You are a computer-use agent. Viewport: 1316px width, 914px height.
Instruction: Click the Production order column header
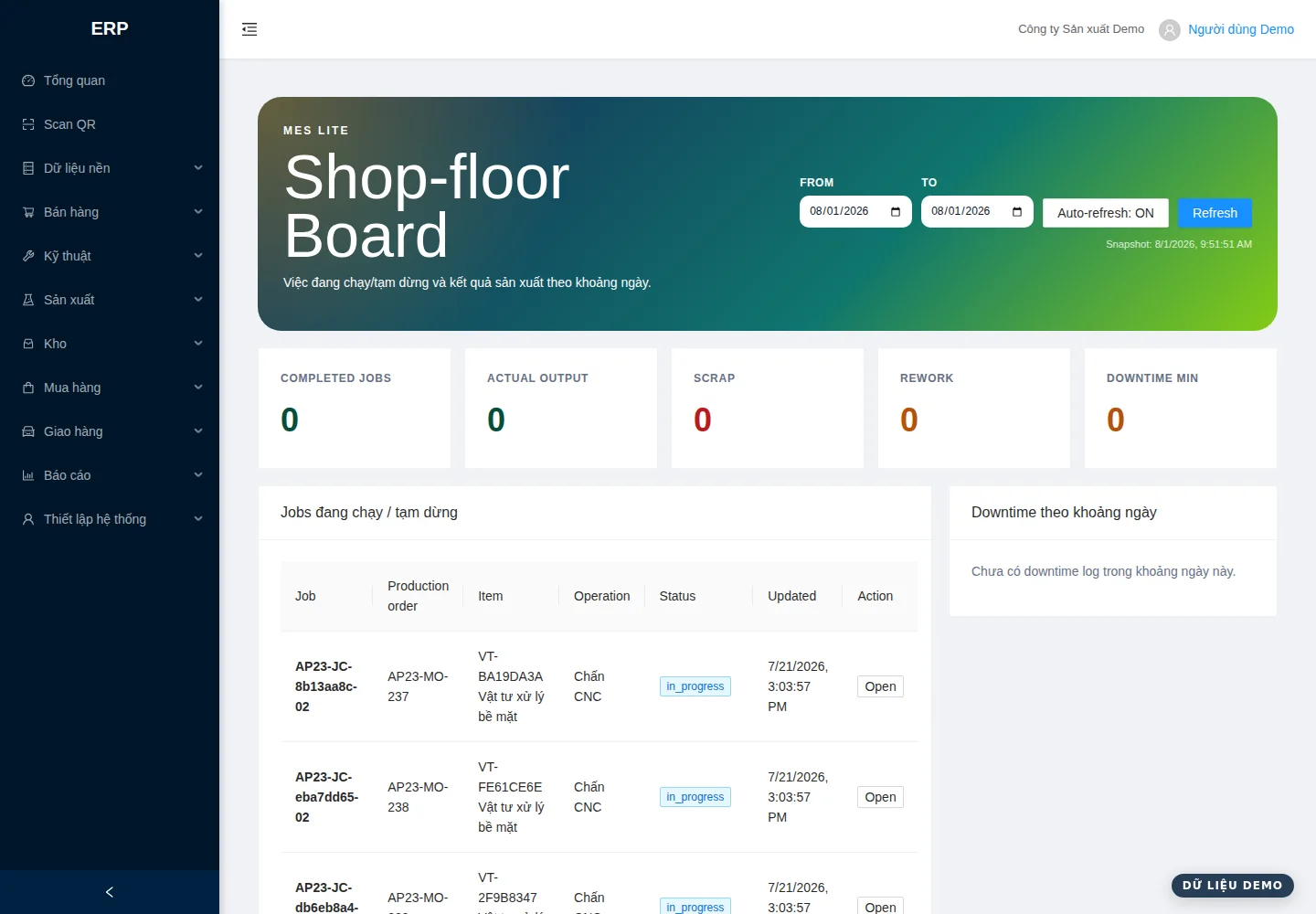point(418,596)
